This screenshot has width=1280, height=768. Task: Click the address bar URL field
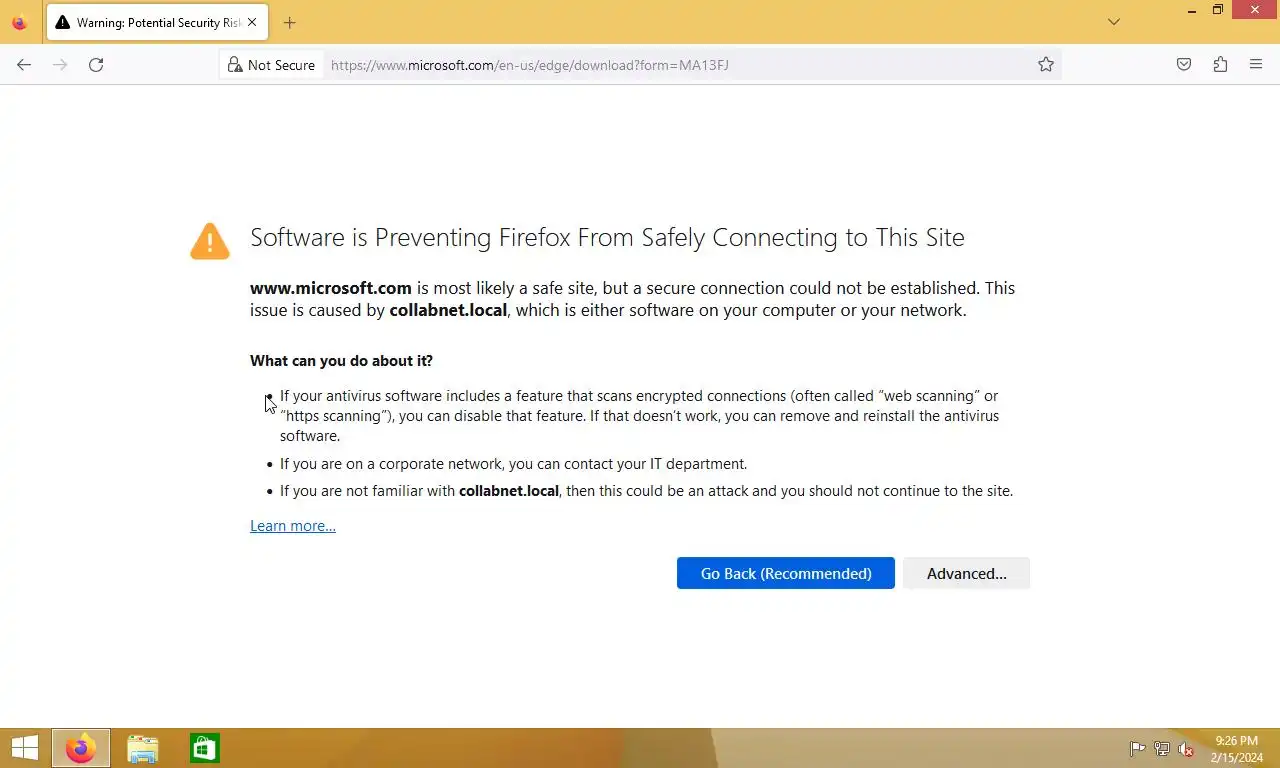click(x=670, y=65)
